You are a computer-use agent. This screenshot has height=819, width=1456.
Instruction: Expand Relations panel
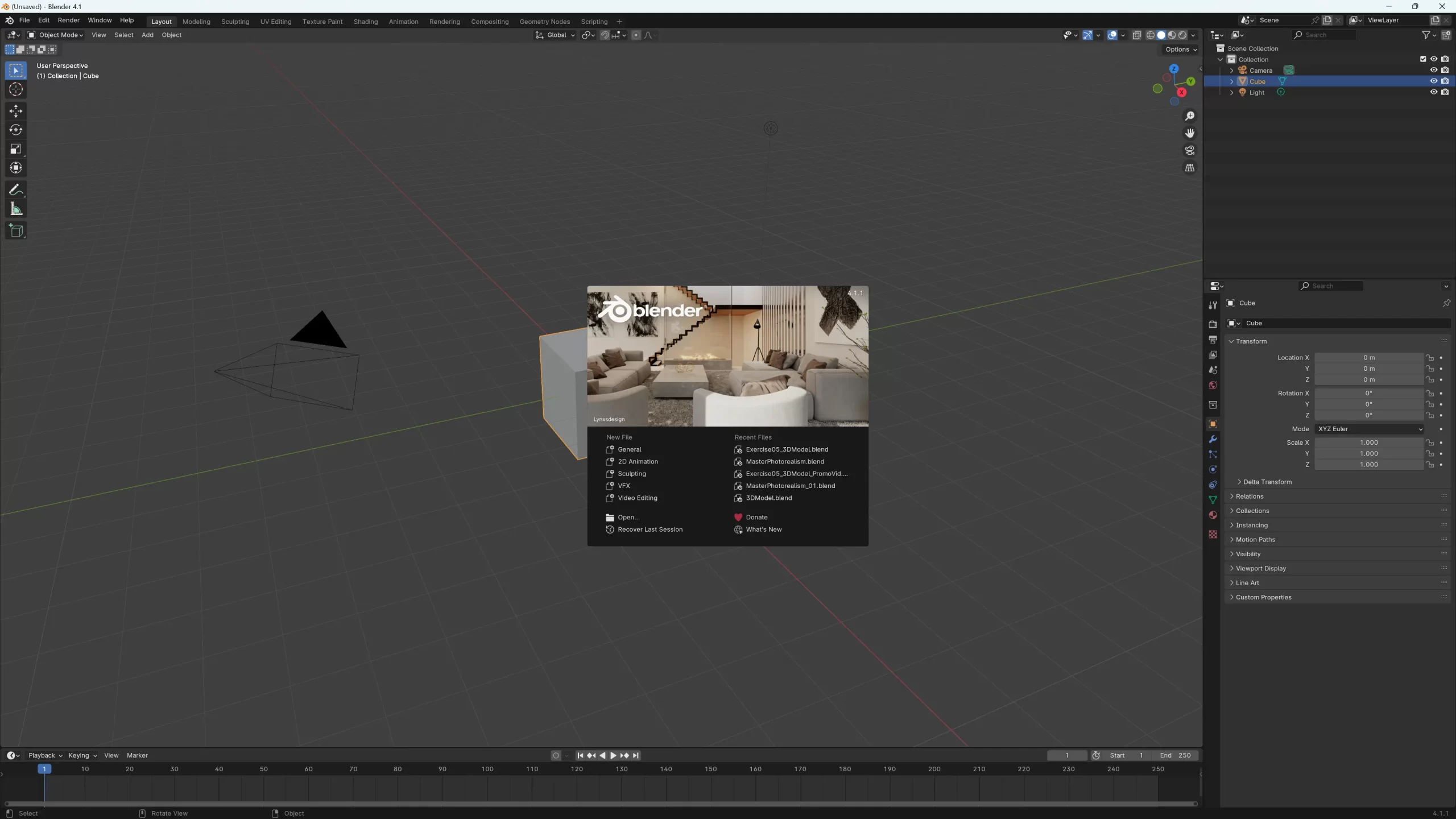coord(1250,497)
